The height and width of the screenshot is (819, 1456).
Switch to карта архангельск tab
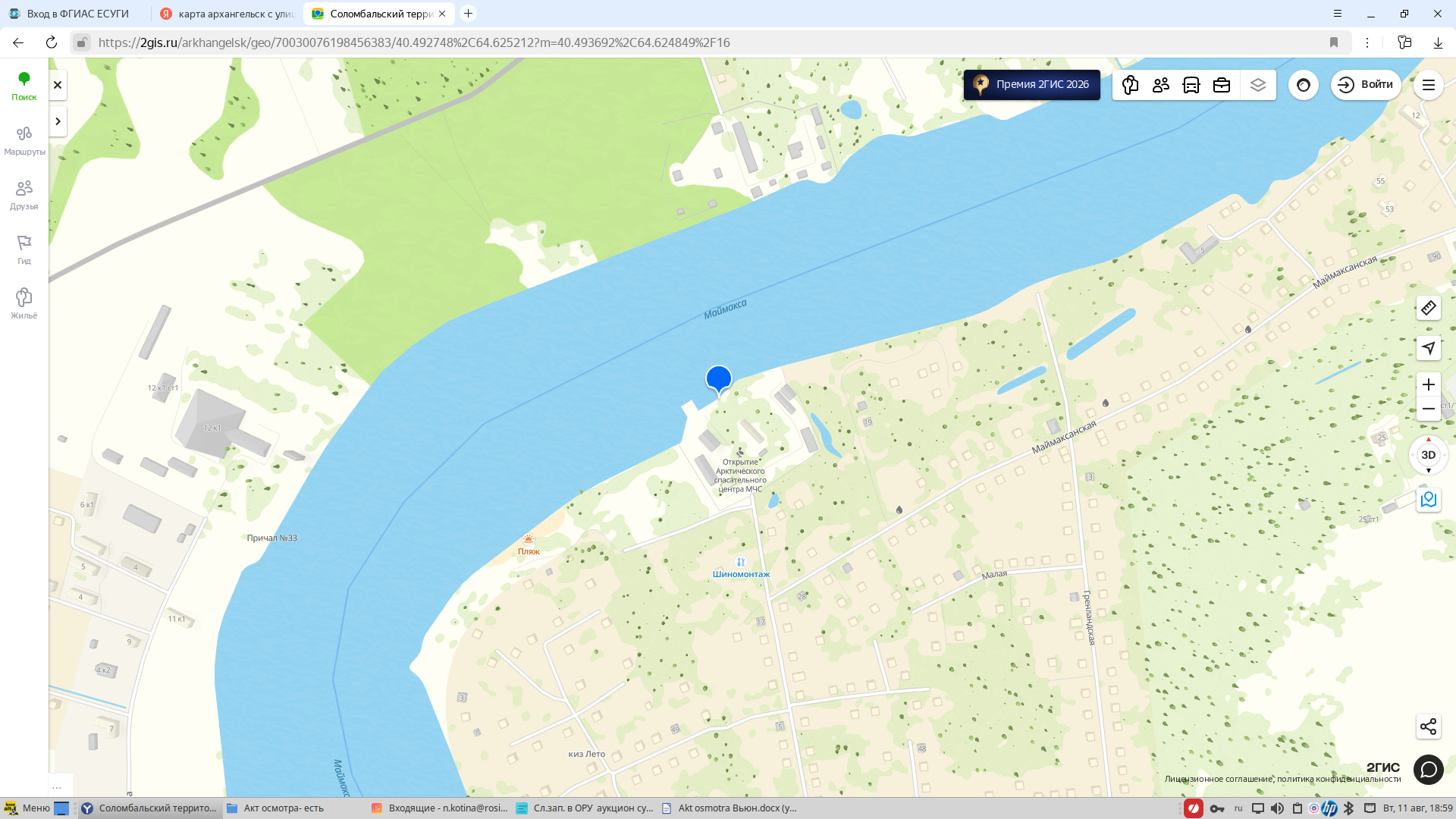[226, 14]
